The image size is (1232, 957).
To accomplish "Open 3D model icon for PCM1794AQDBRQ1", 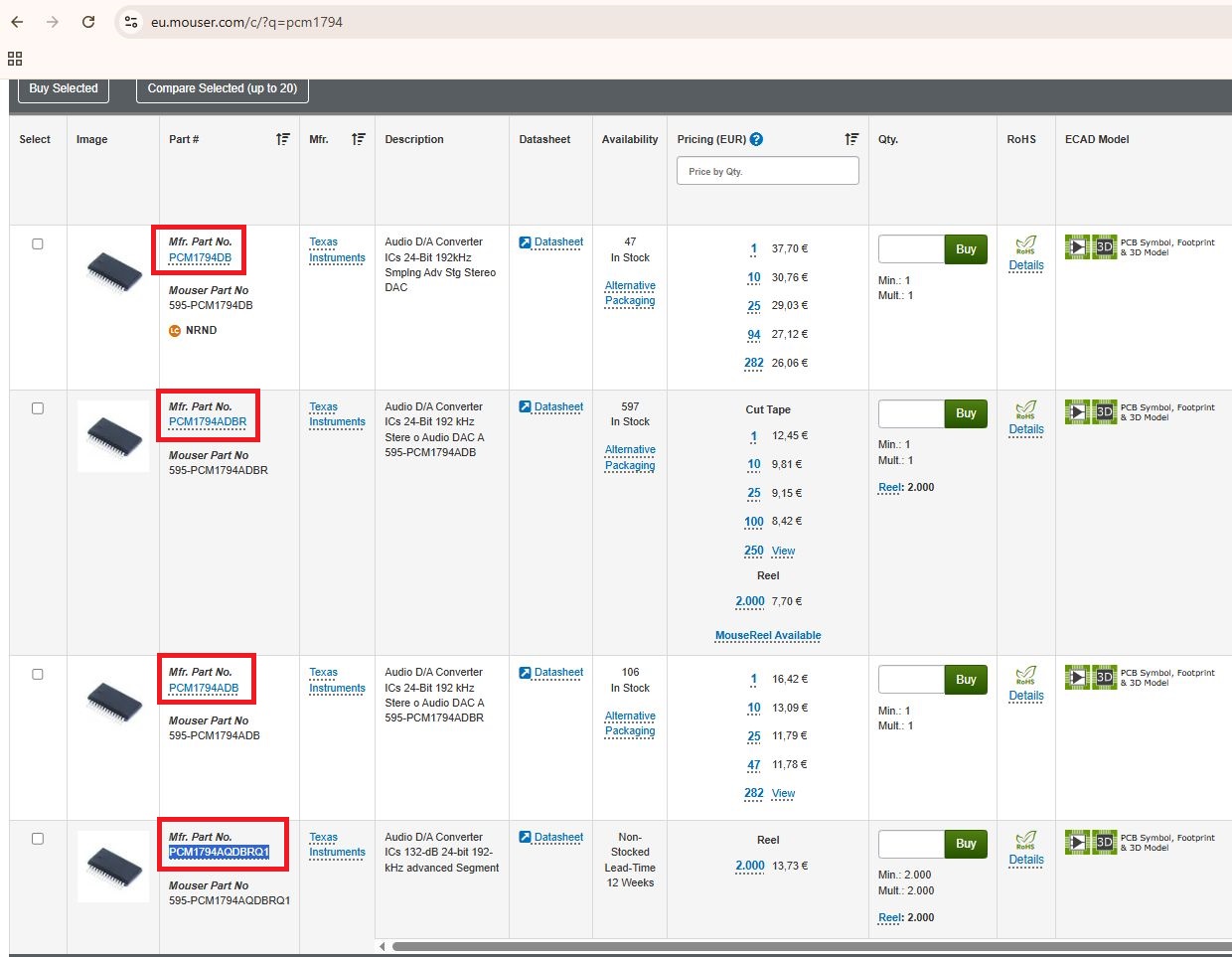I will click(1105, 842).
